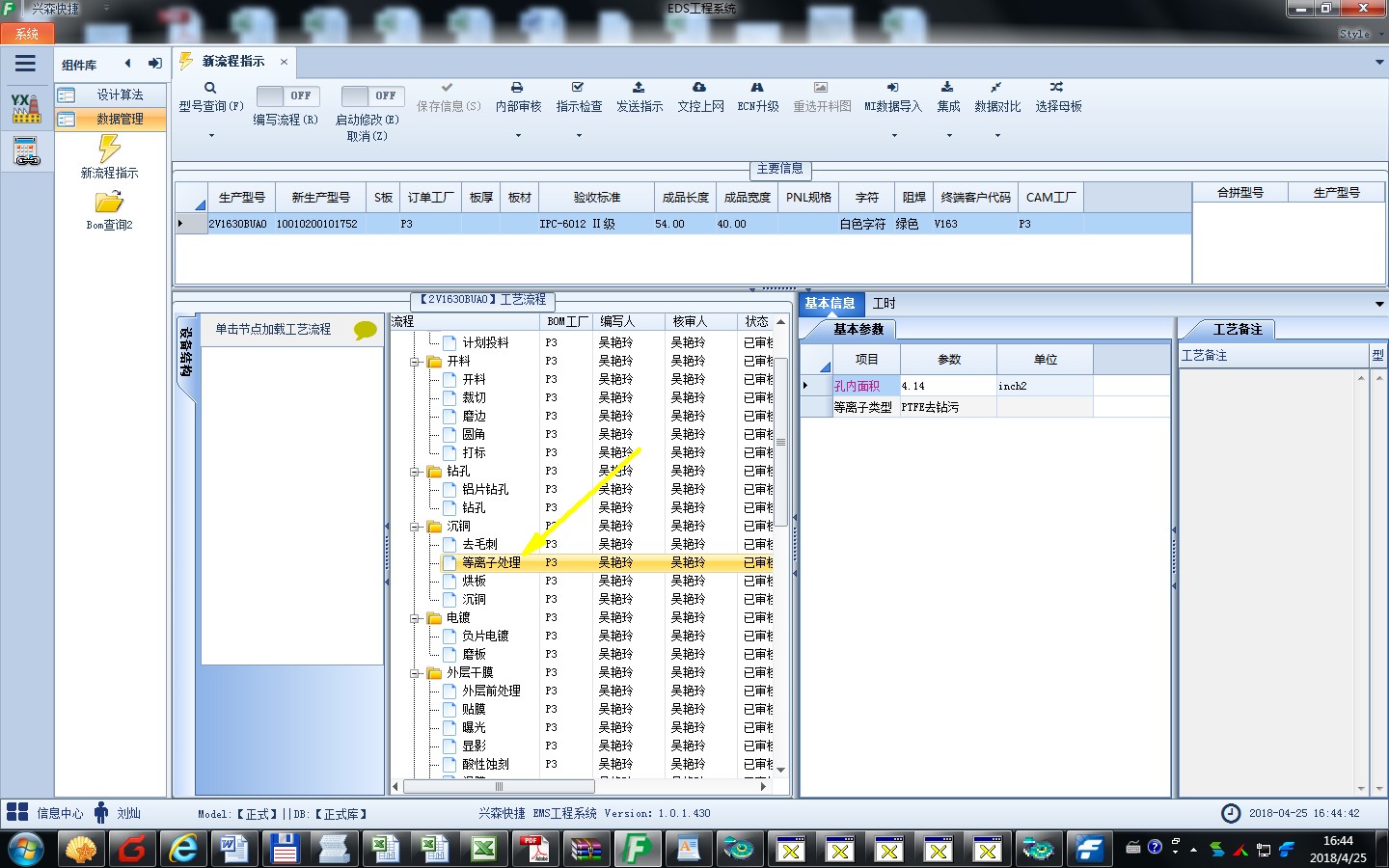Select the 工艺备注 tab
1389x868 pixels.
[x=1238, y=329]
